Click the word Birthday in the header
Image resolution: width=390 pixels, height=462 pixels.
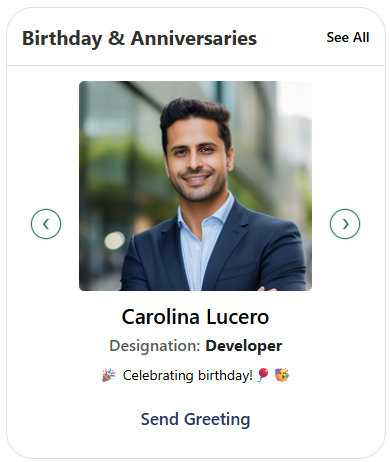point(62,38)
